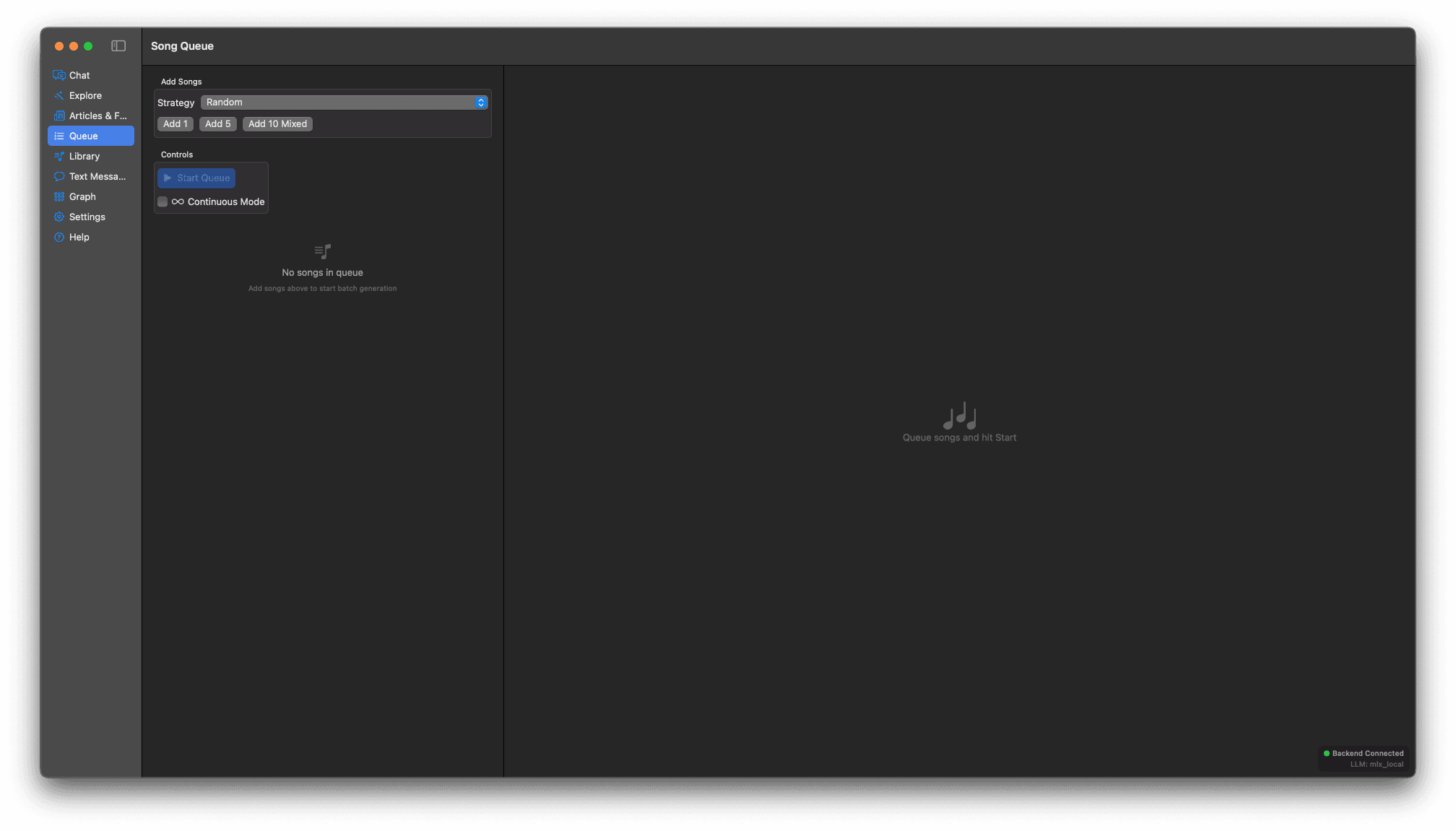Click the 'Strategy' label
The height and width of the screenshot is (831, 1456).
[176, 103]
